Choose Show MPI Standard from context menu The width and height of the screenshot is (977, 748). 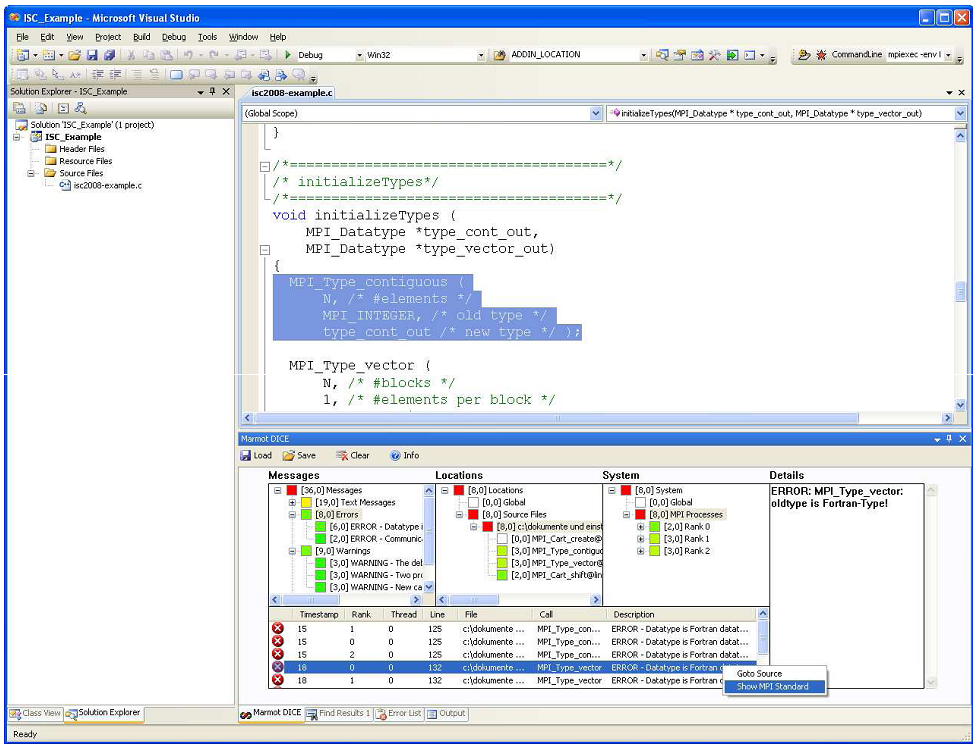click(775, 686)
